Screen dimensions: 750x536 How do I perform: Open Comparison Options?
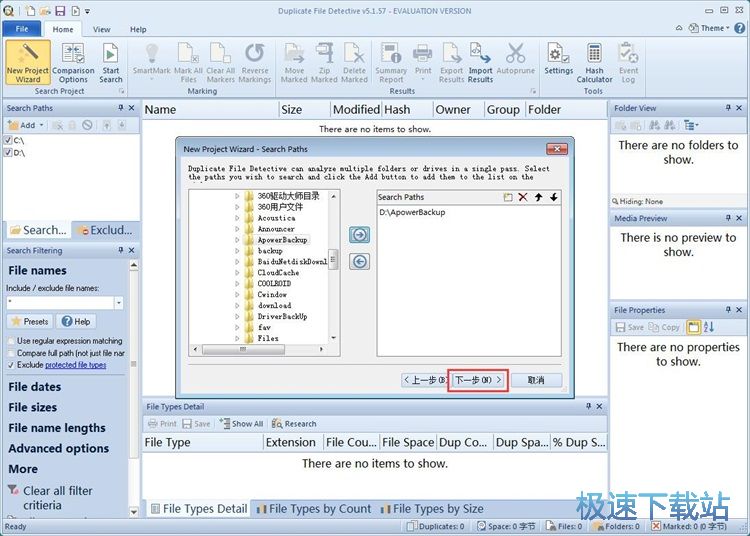point(73,62)
